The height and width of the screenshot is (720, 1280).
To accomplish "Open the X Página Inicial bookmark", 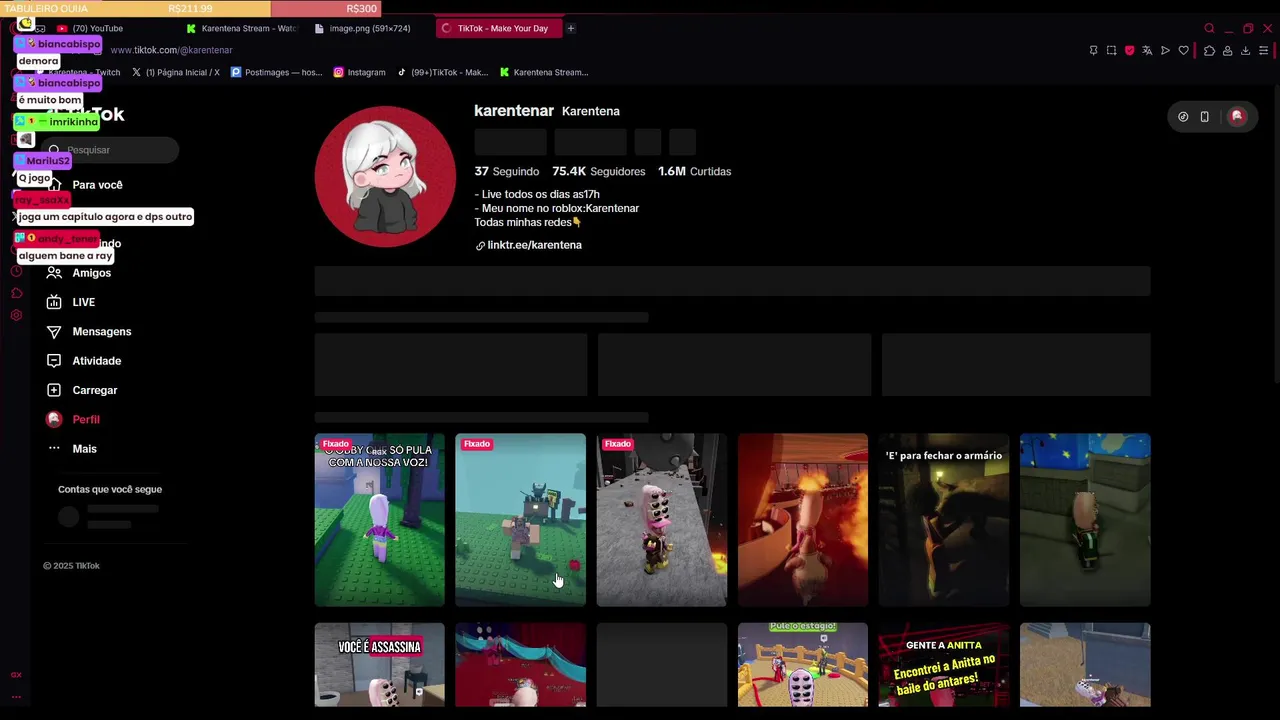I will (x=175, y=72).
